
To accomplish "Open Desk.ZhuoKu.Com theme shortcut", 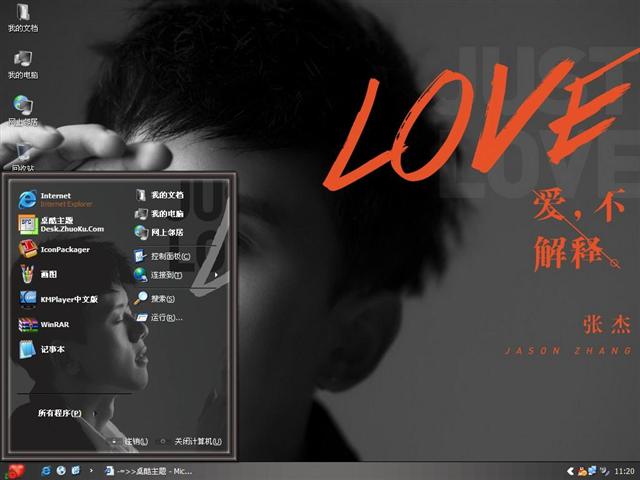I will tap(61, 224).
